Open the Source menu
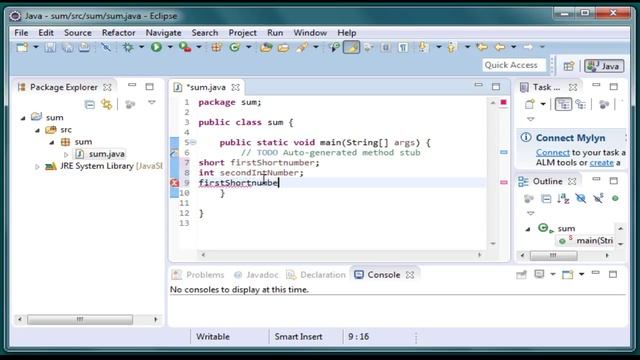The width and height of the screenshot is (640, 360). (x=78, y=33)
